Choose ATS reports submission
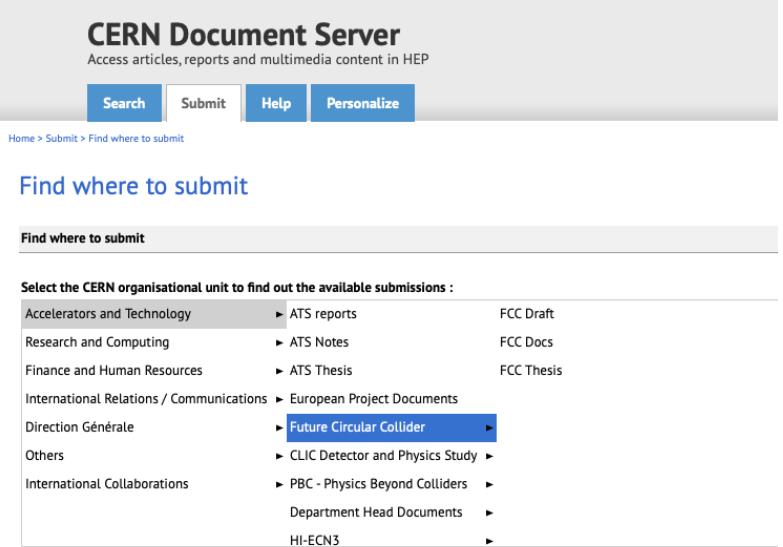The height and width of the screenshot is (547, 783). click(323, 314)
